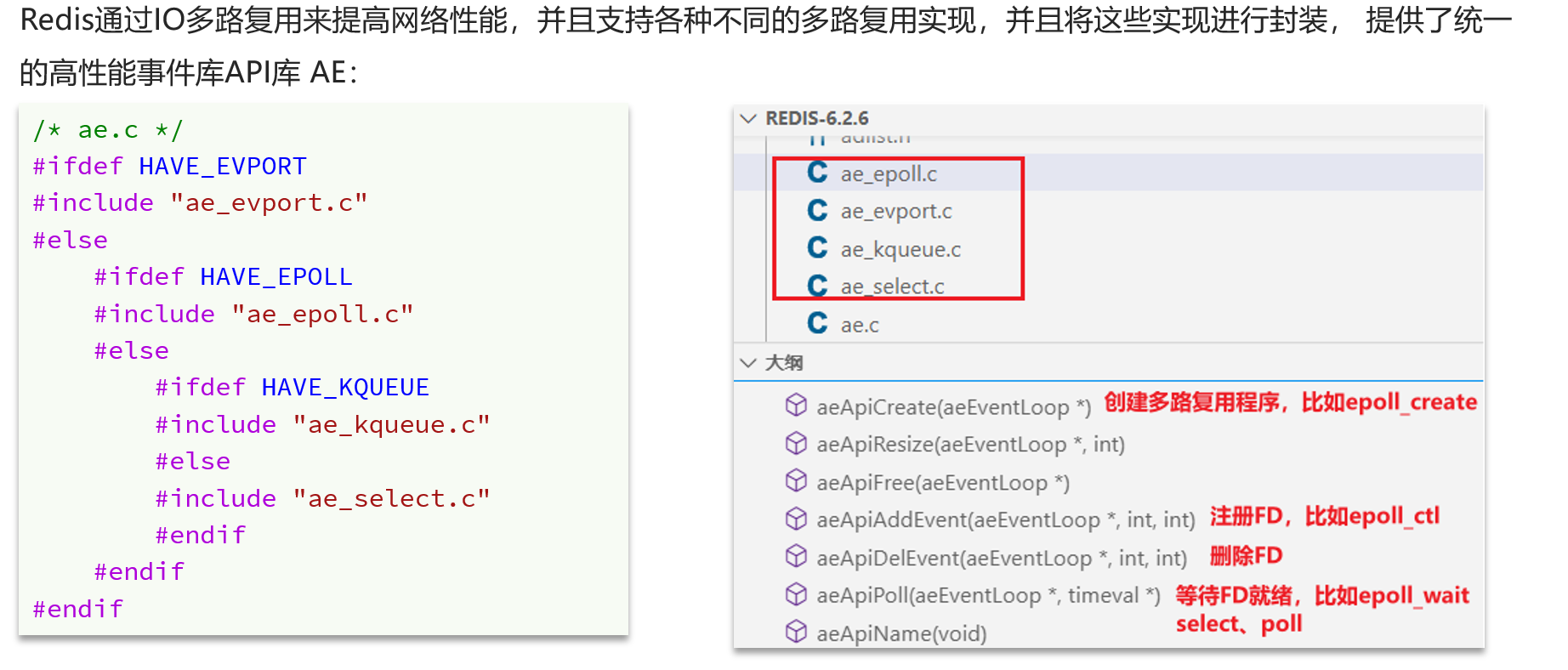Click the "ae_evport.c" include string
The height and width of the screenshot is (670, 1568).
pos(269,203)
